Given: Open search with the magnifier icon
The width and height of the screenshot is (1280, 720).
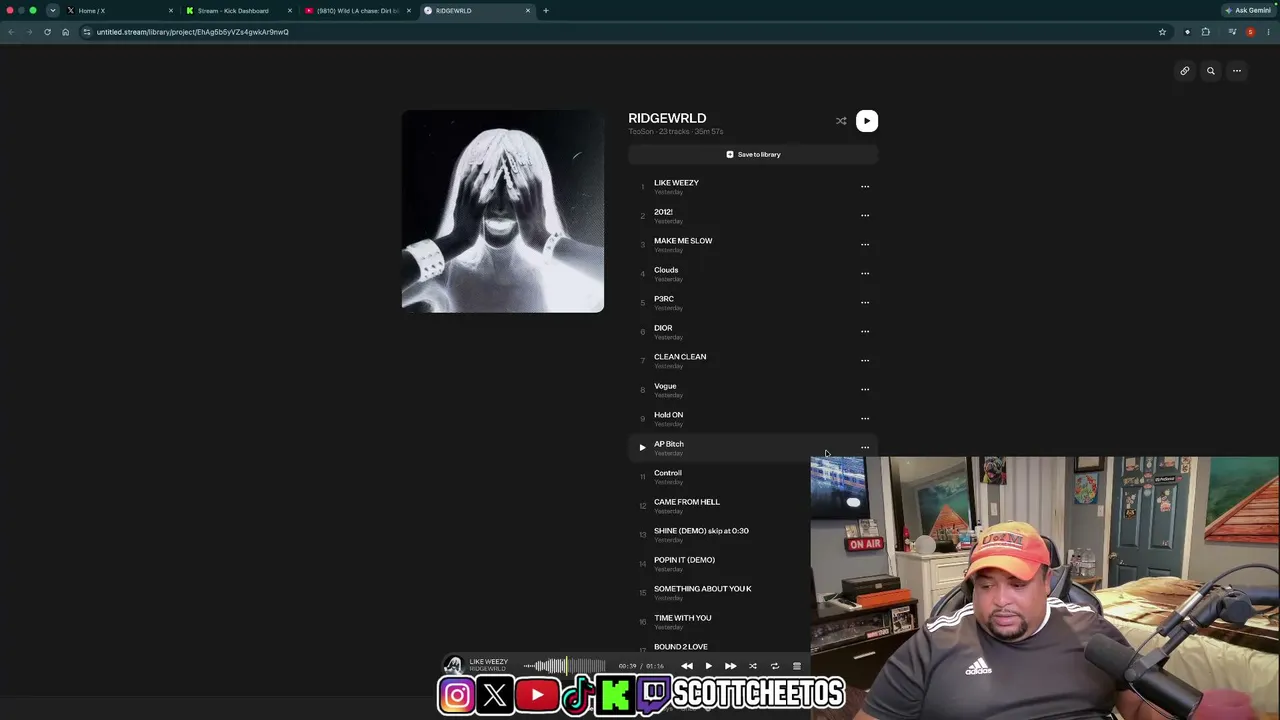Looking at the screenshot, I should [1211, 71].
